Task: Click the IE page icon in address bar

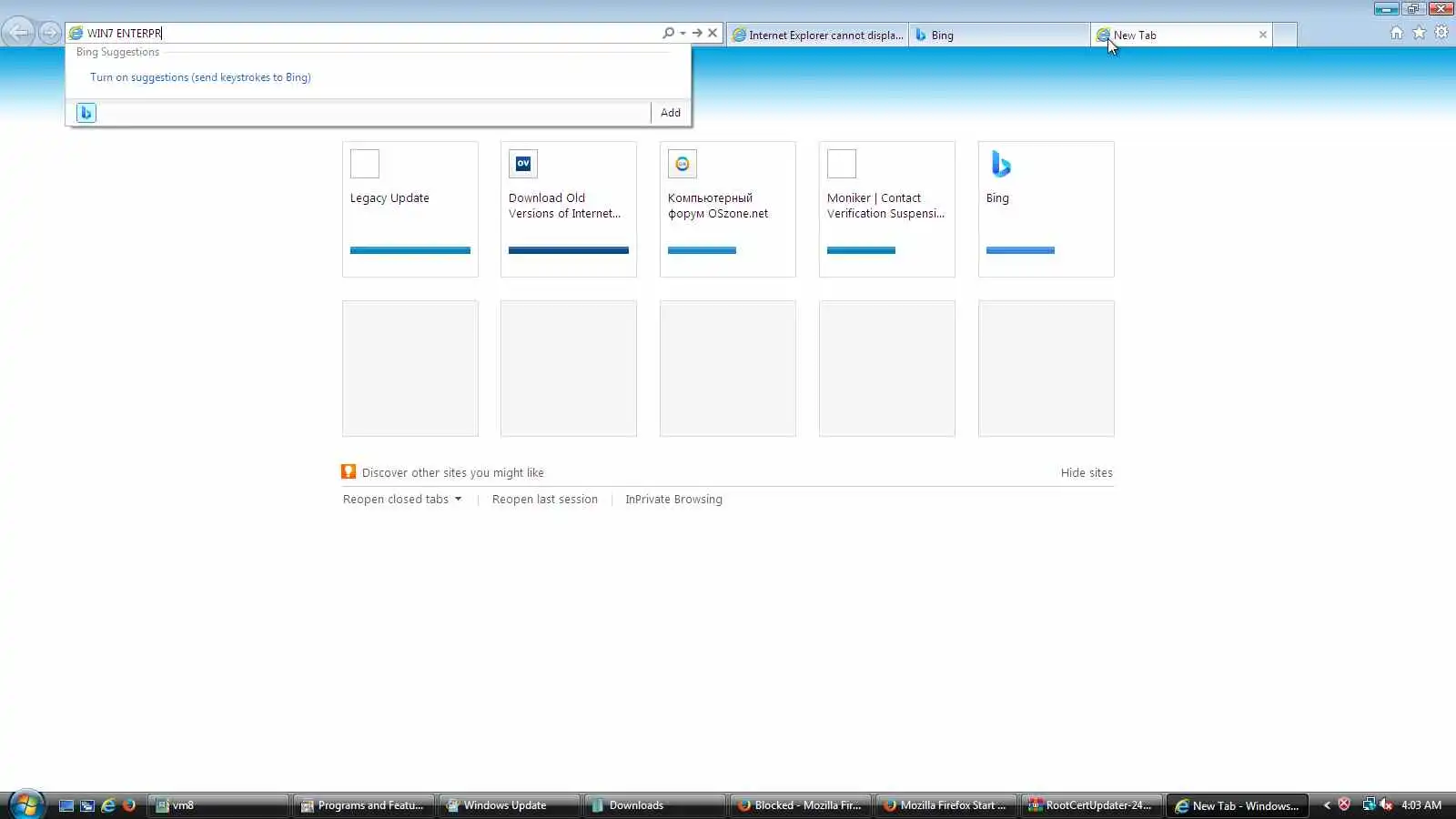Action: pyautogui.click(x=76, y=33)
